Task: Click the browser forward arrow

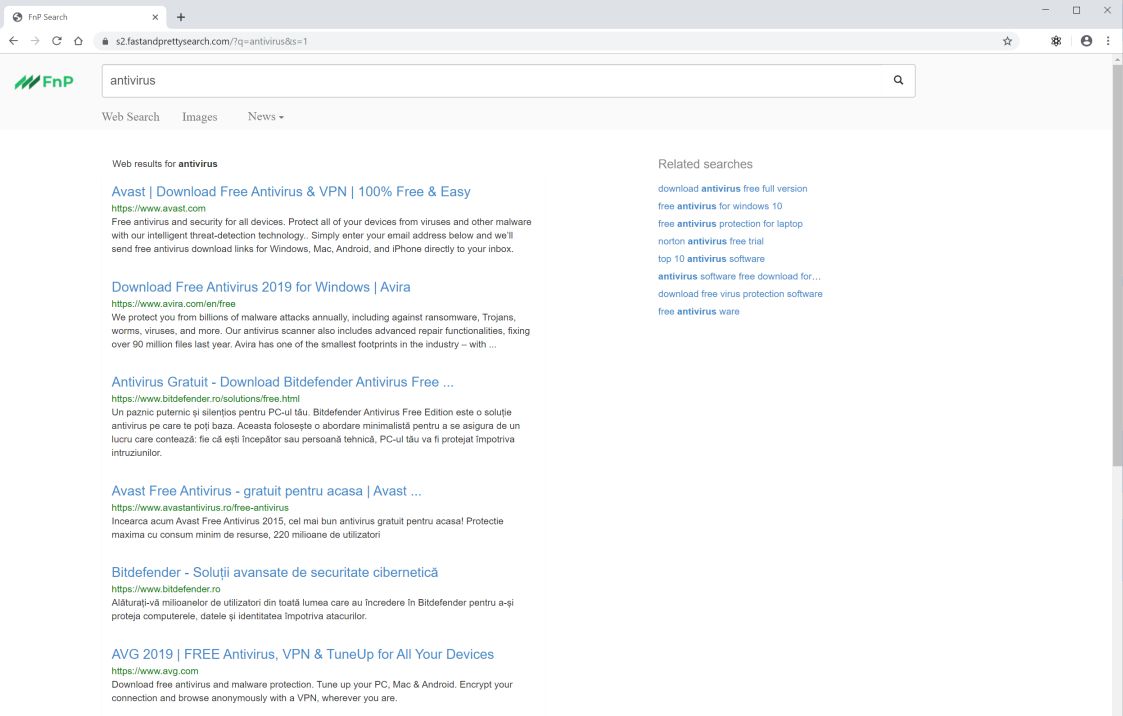Action: click(x=35, y=41)
